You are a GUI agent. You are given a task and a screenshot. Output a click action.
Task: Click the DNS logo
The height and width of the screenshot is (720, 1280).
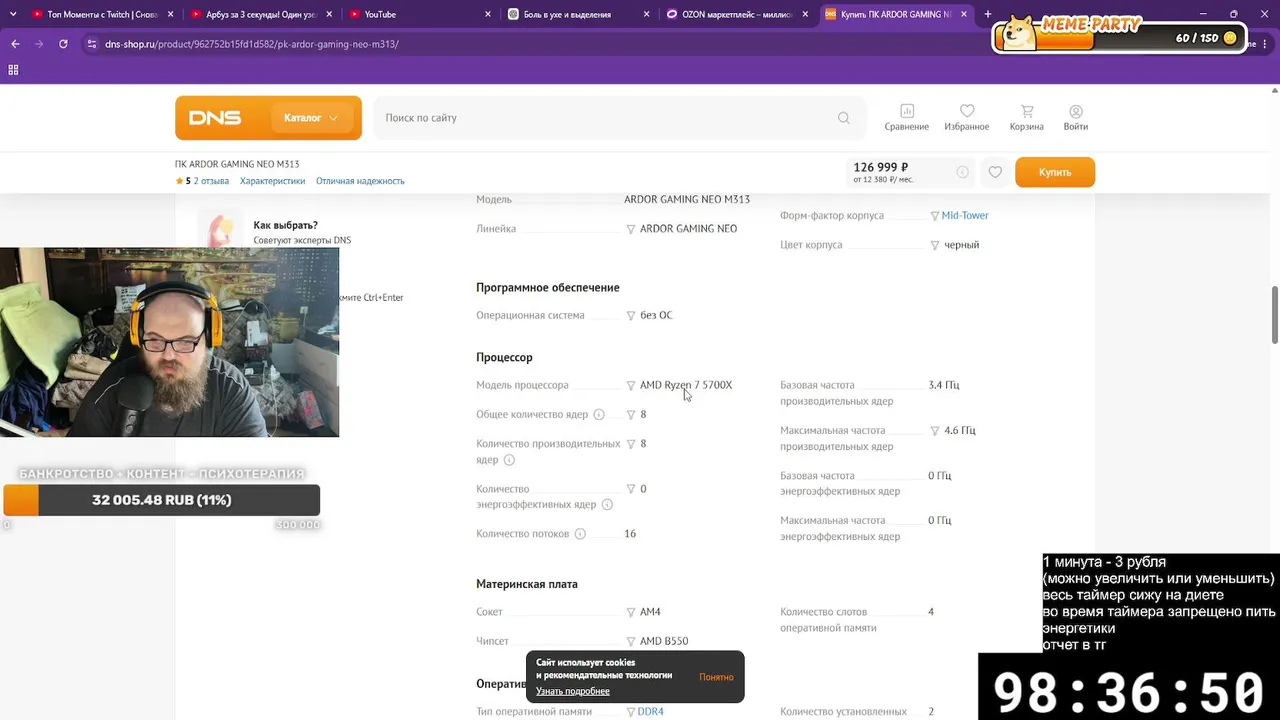pos(215,118)
